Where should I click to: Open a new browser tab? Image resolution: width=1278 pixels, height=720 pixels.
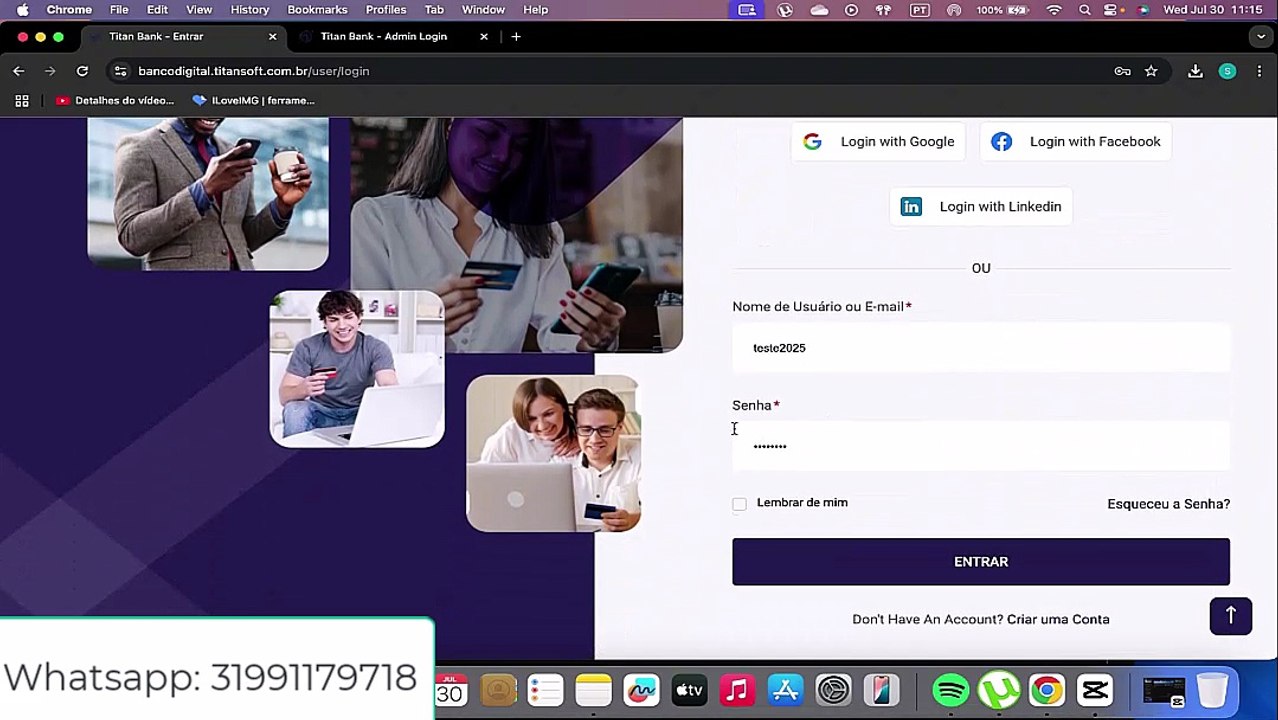(516, 36)
